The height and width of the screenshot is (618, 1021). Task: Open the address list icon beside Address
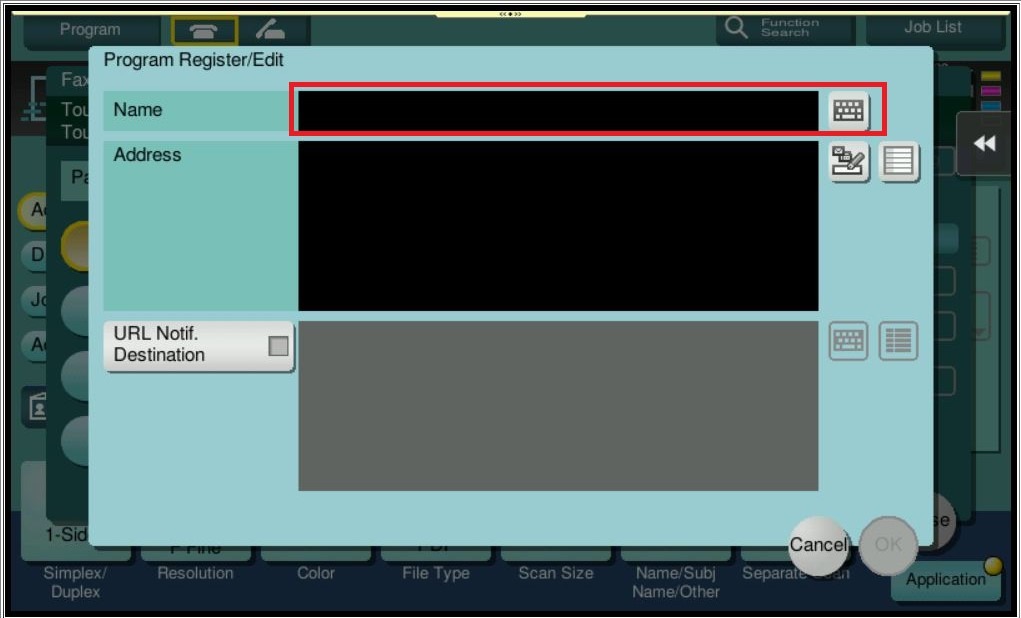(899, 161)
